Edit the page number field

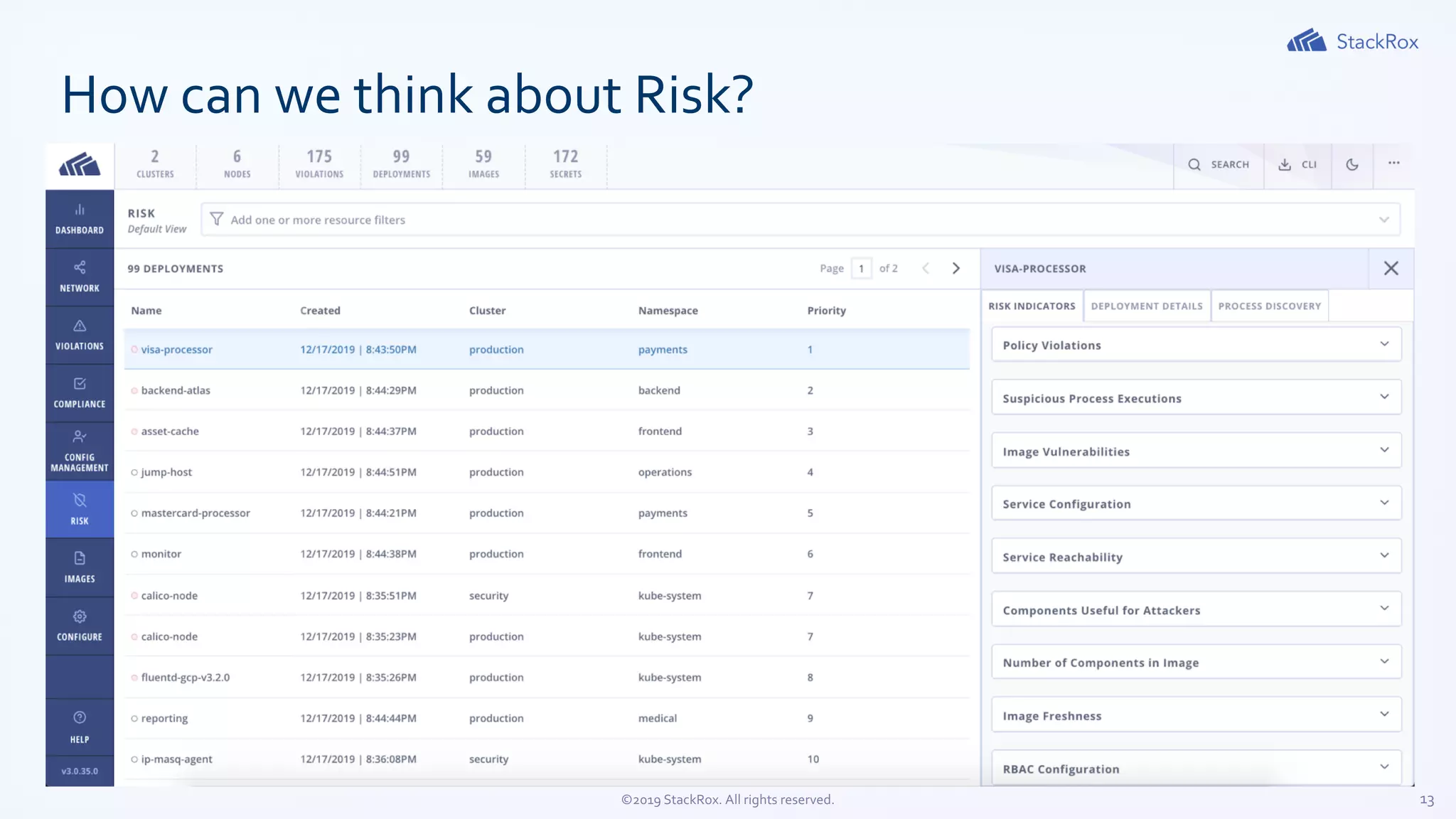click(x=861, y=268)
